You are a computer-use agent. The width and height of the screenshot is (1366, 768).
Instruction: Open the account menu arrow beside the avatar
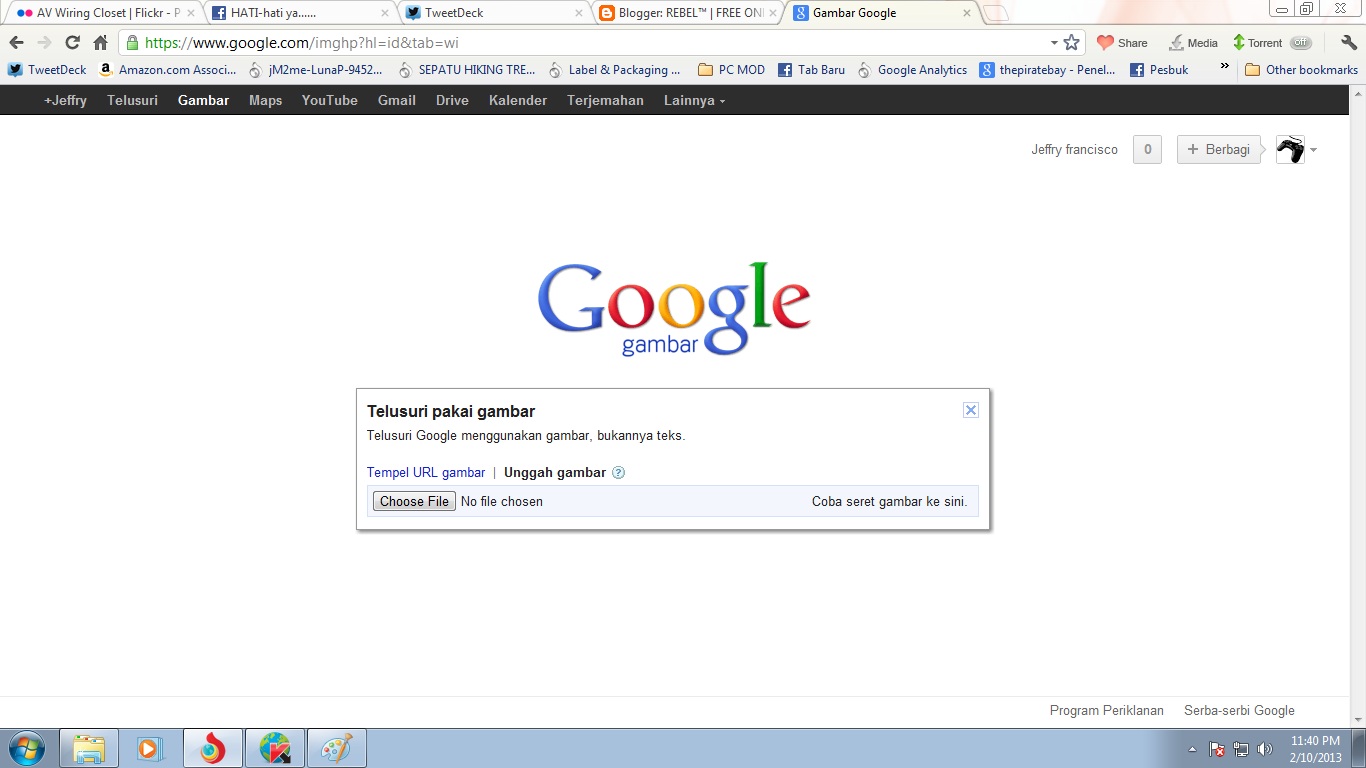(x=1313, y=150)
